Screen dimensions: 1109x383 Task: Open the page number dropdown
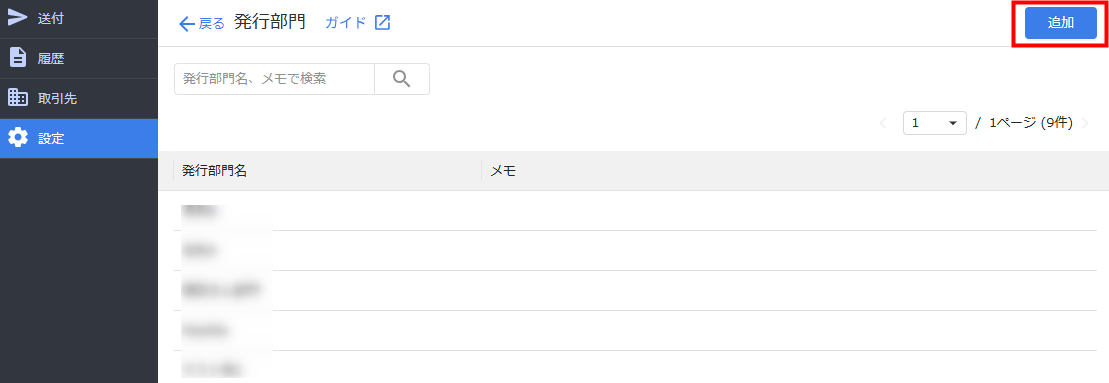coord(935,123)
